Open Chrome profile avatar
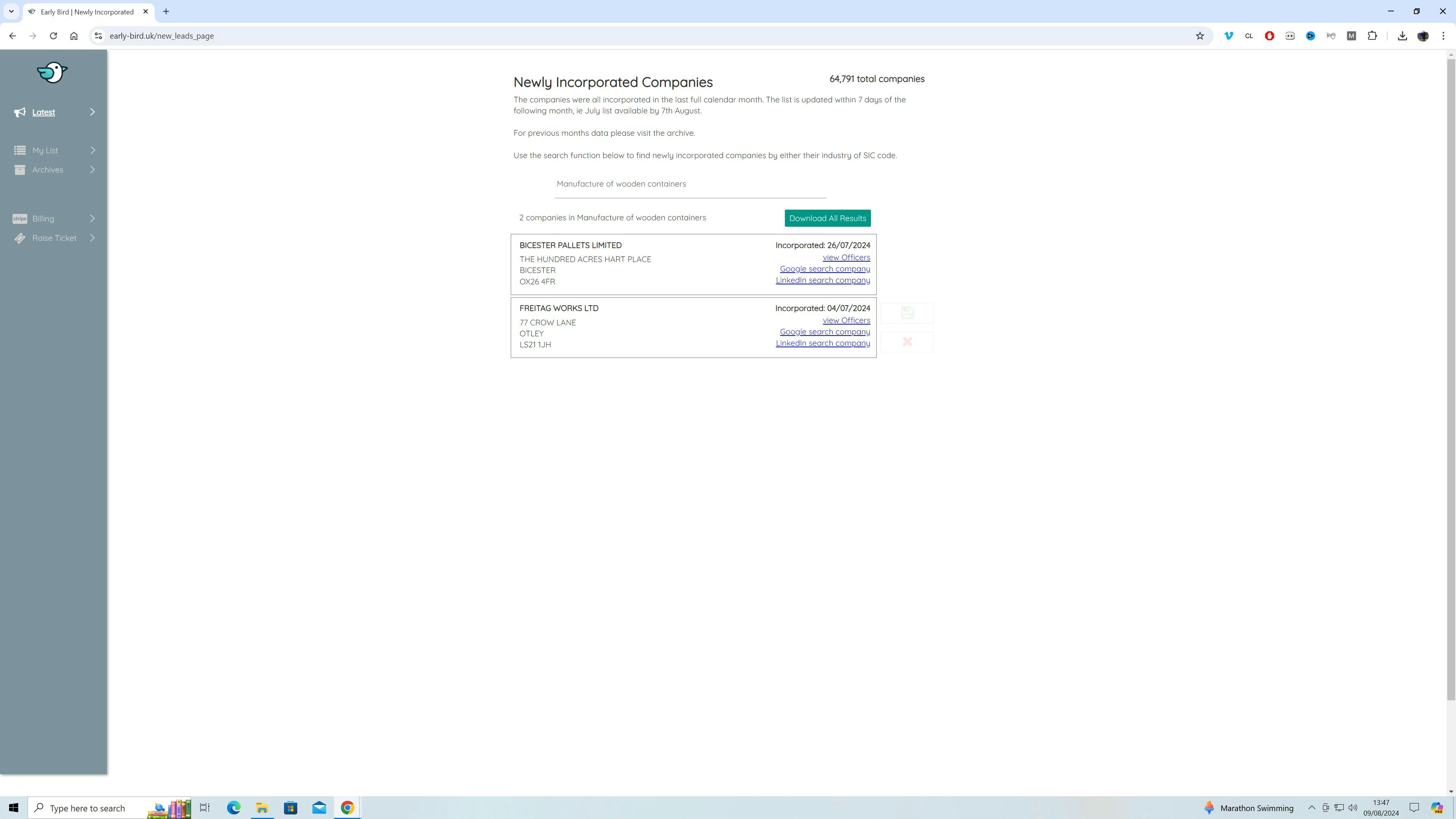Screen dimensions: 1456x819 1423,36
